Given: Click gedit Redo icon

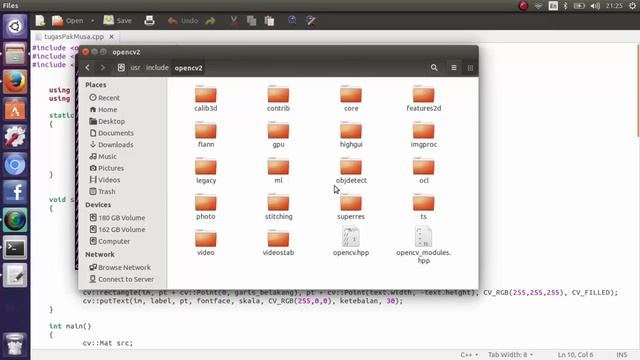Looking at the screenshot, I should click(x=210, y=20).
